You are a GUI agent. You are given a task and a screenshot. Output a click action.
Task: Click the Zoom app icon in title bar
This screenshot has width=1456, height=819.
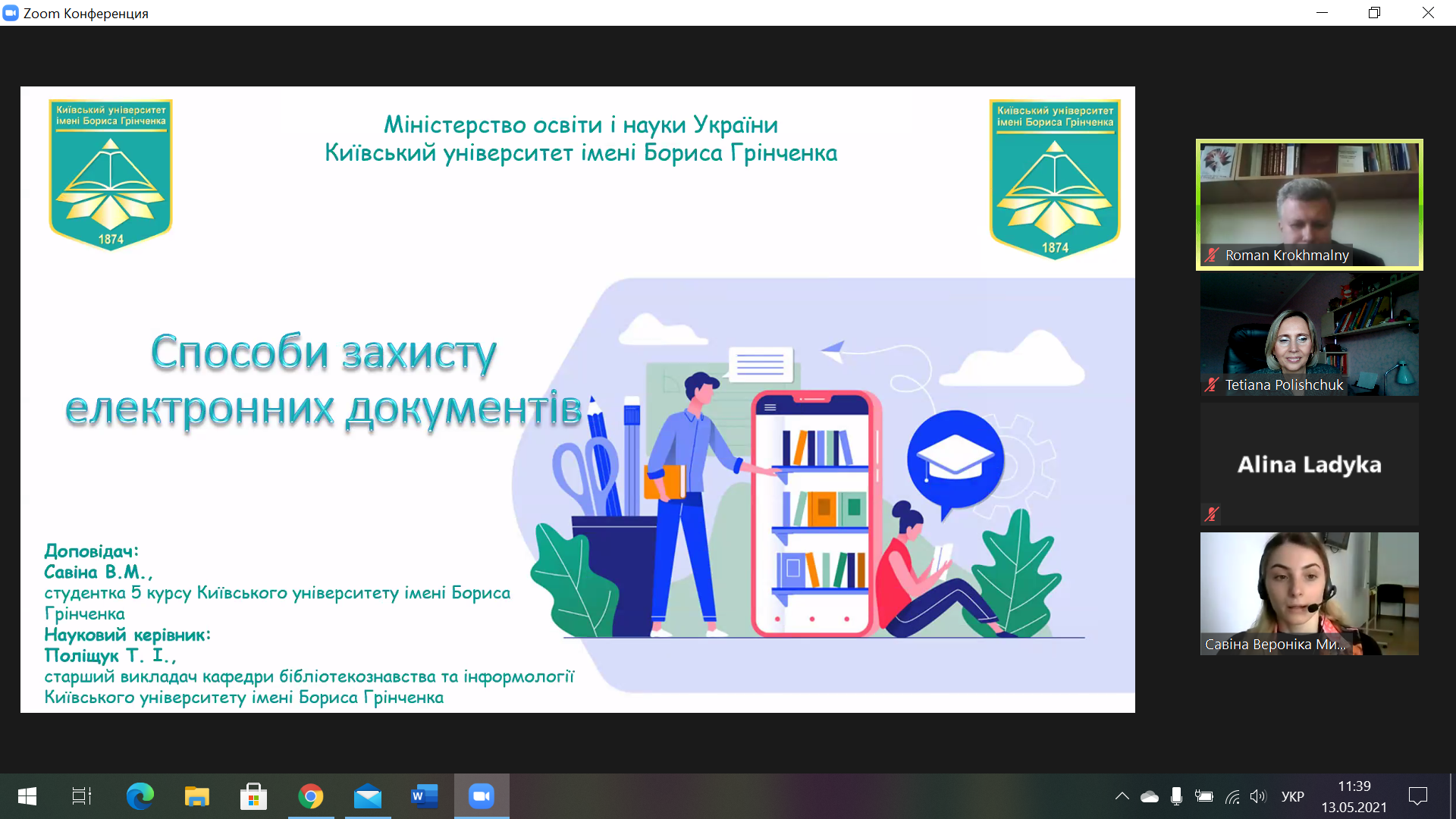click(11, 13)
